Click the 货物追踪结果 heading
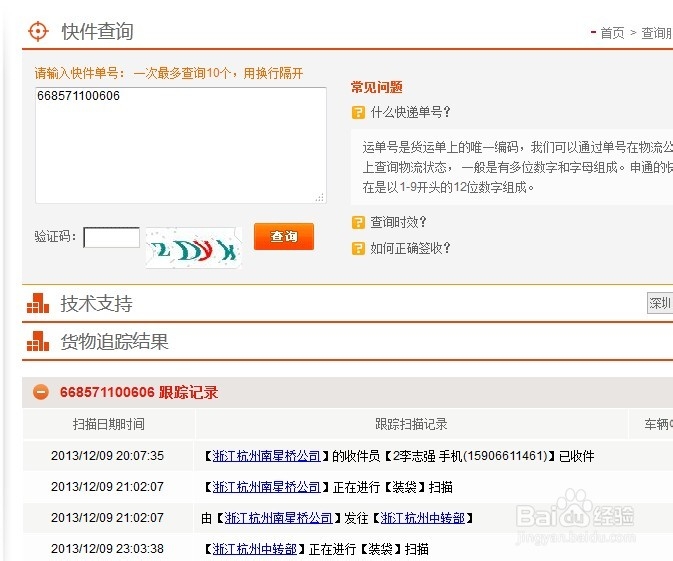Screen dimensions: 673x561 coord(115,342)
